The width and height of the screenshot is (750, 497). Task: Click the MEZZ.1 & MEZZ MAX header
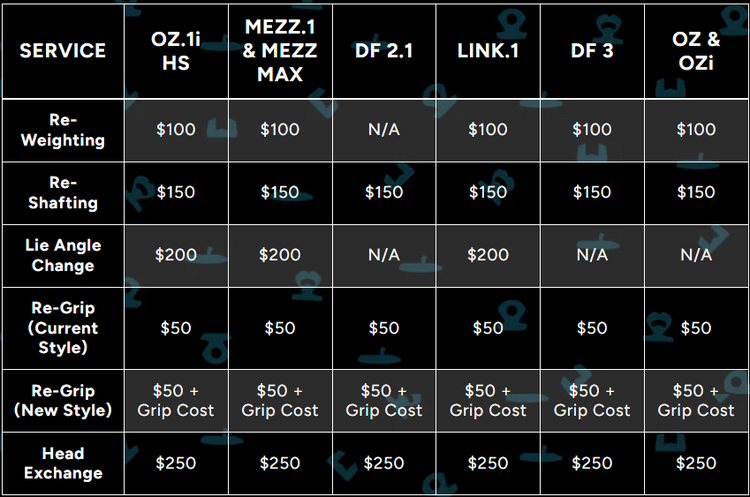click(280, 50)
